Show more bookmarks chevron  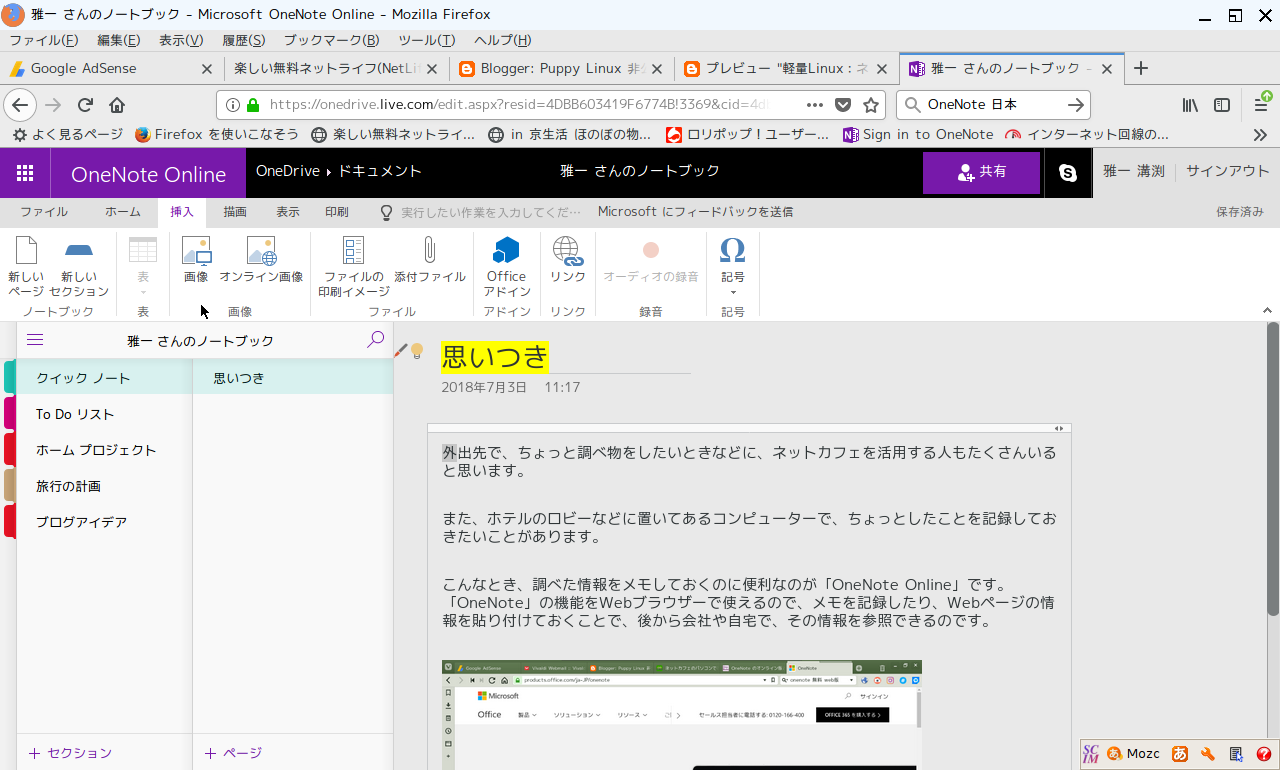click(1260, 134)
